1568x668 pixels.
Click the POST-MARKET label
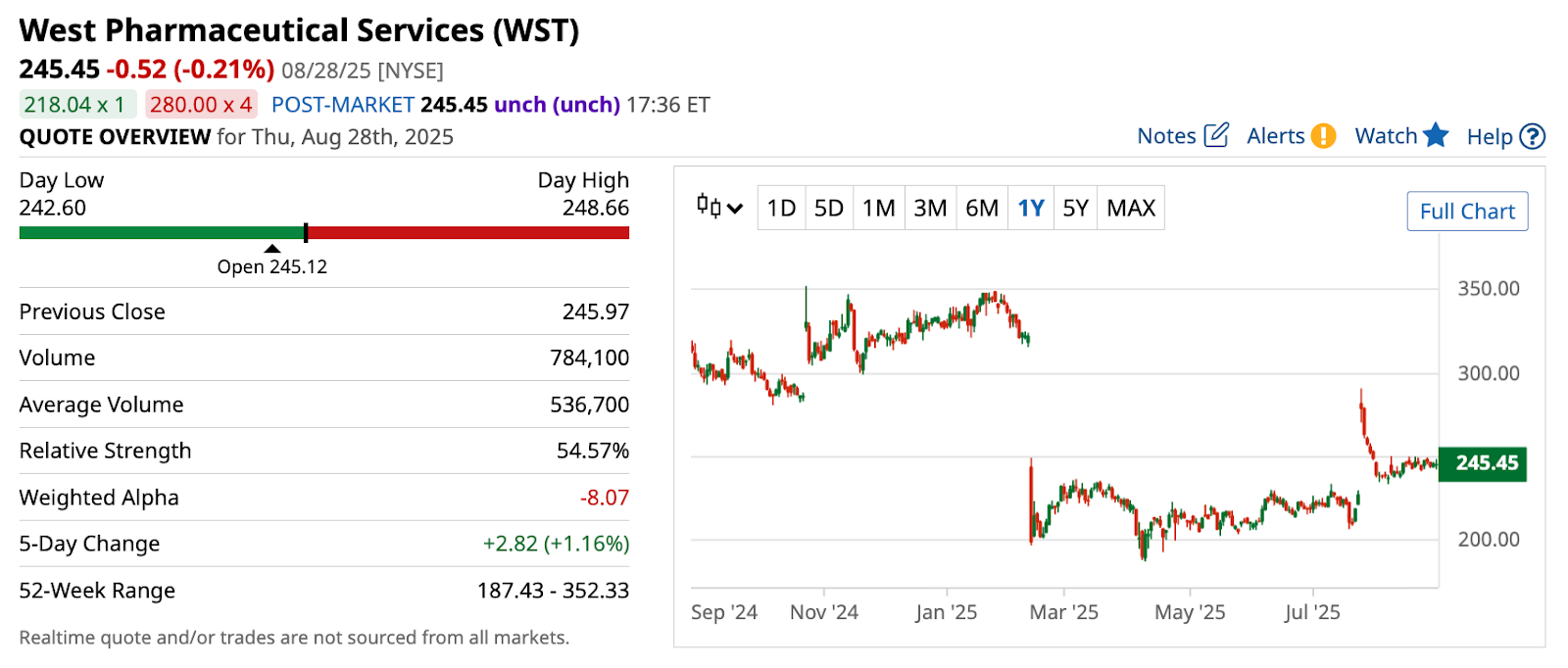point(342,105)
